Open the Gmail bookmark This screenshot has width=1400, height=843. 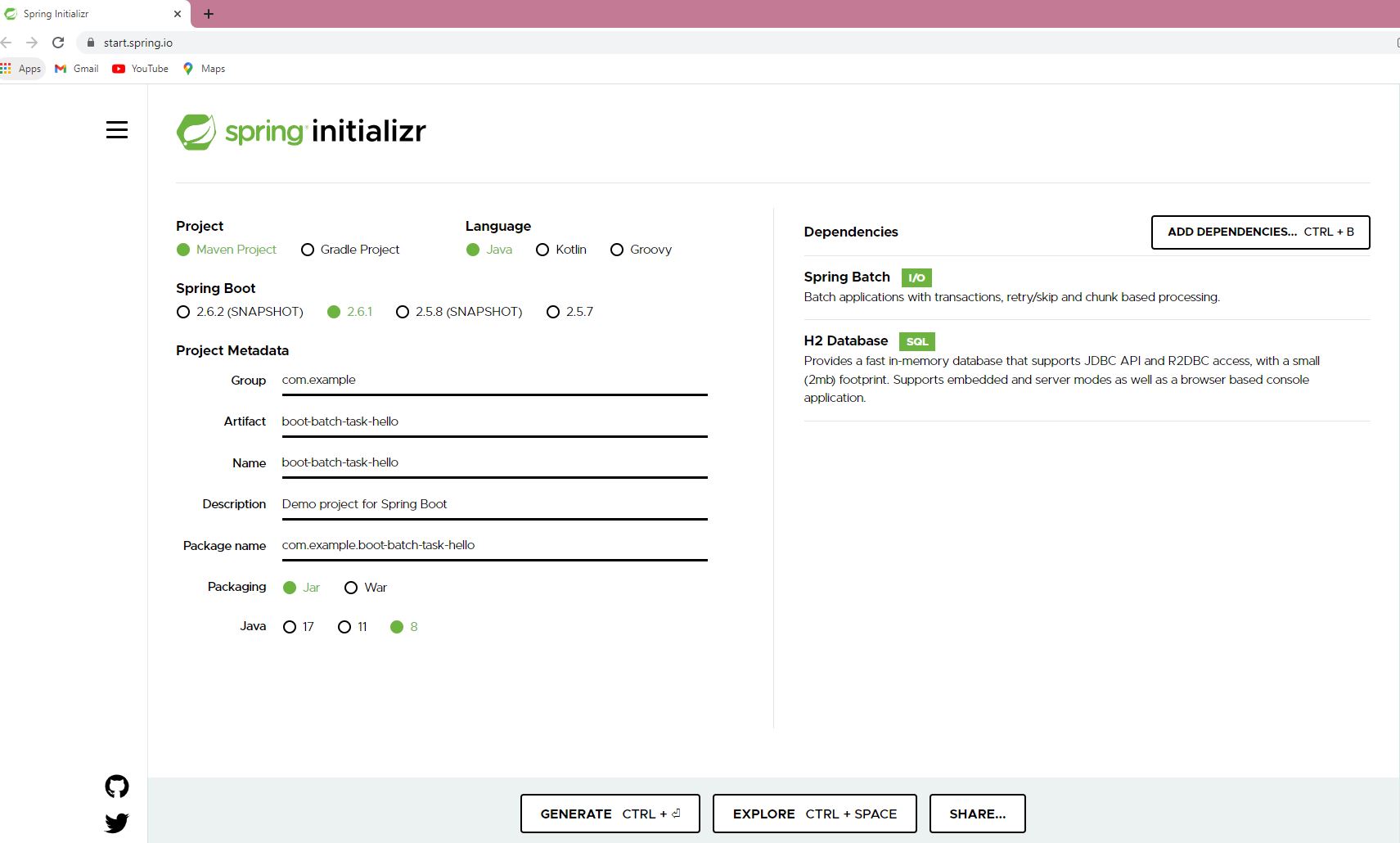tap(76, 69)
